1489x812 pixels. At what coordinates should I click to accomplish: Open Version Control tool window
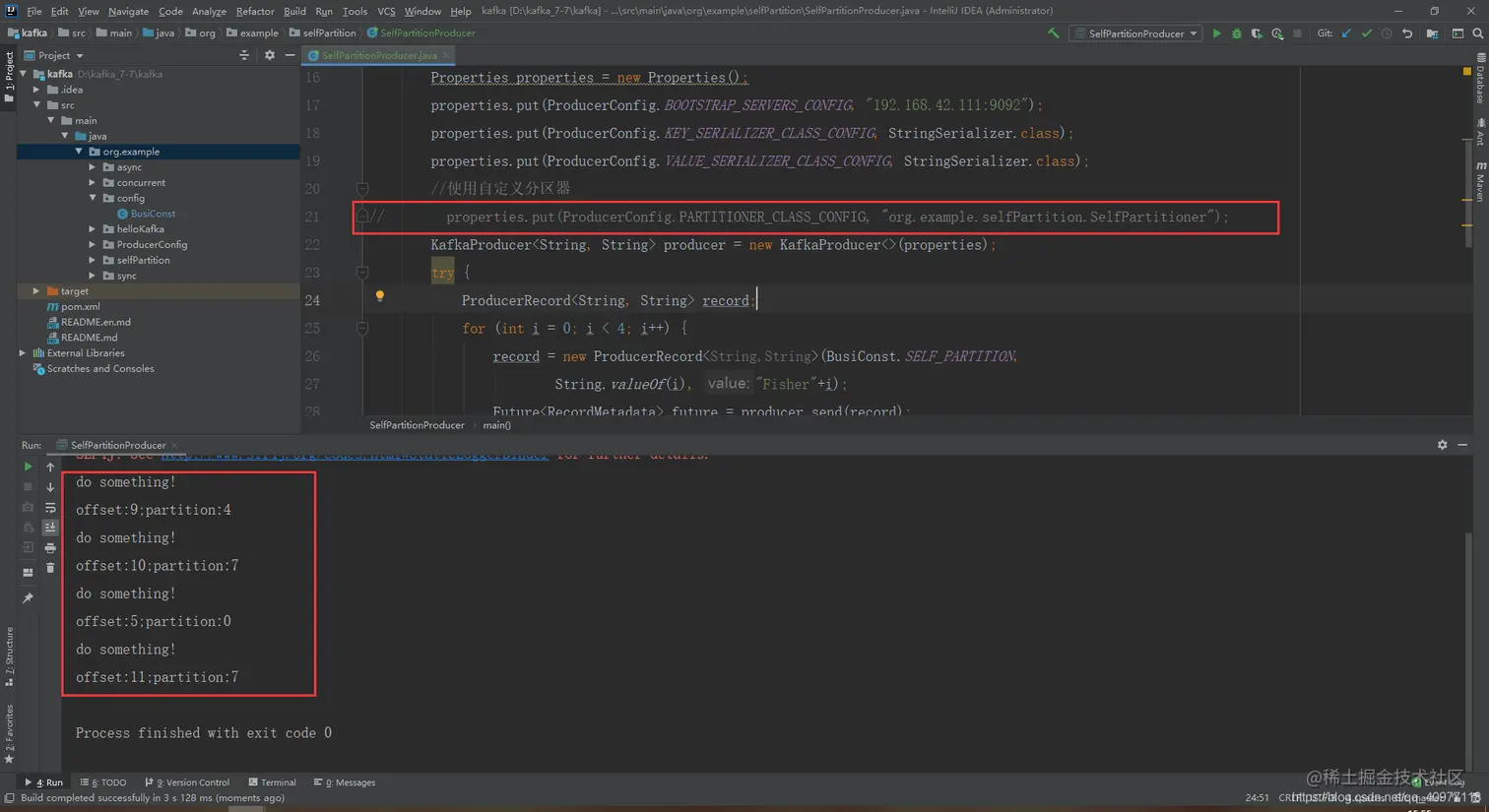tap(187, 782)
